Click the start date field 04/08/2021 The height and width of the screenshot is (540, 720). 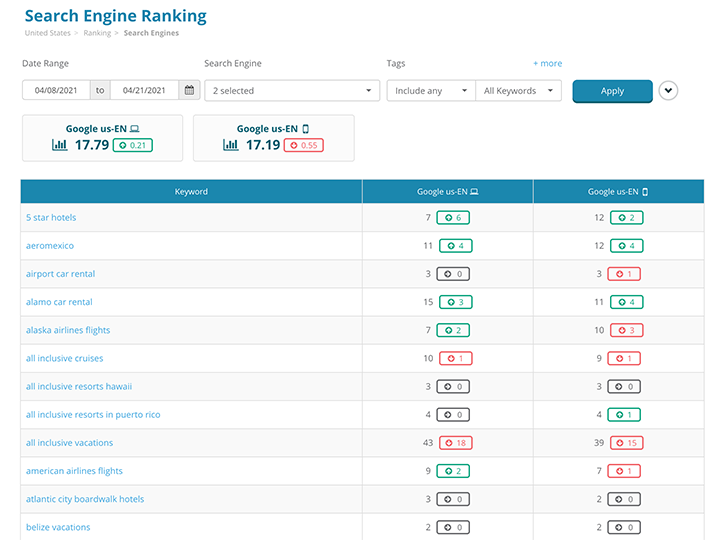click(56, 91)
